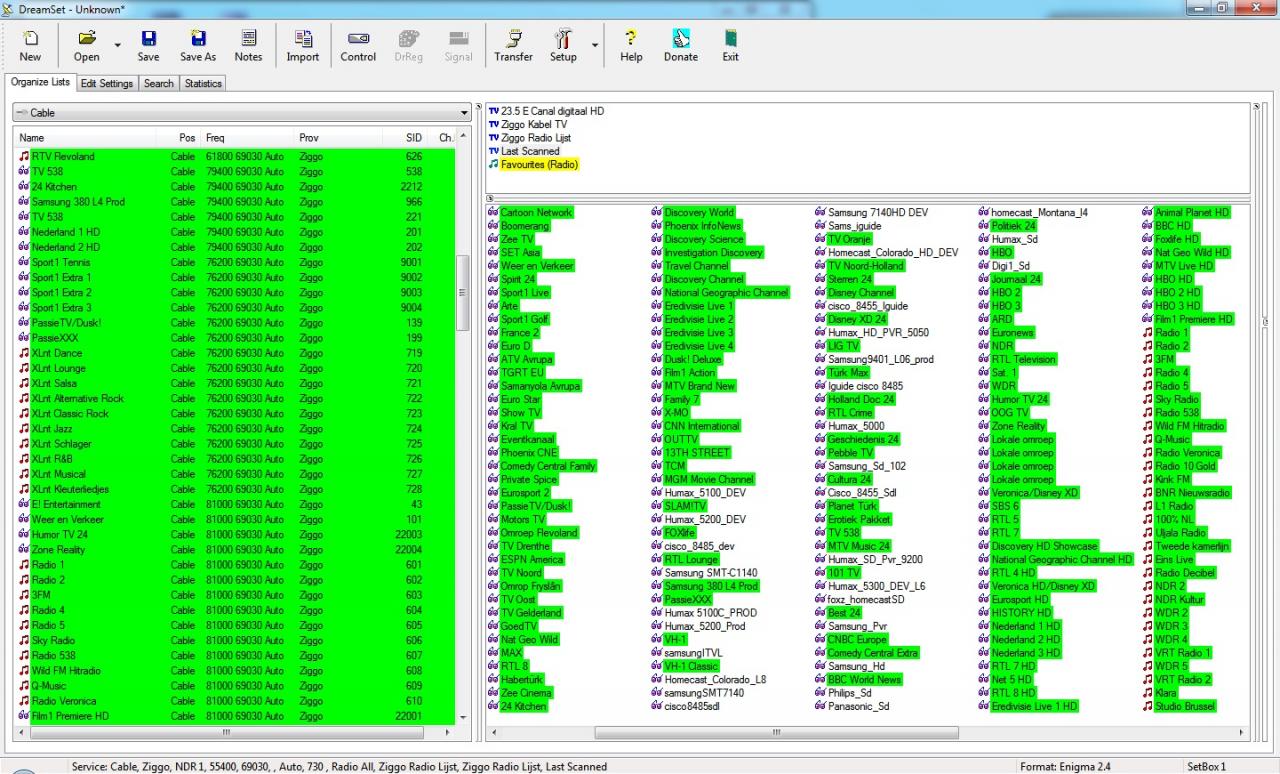Click homecast_Montana_l4 in the bouquet

[x=1040, y=213]
